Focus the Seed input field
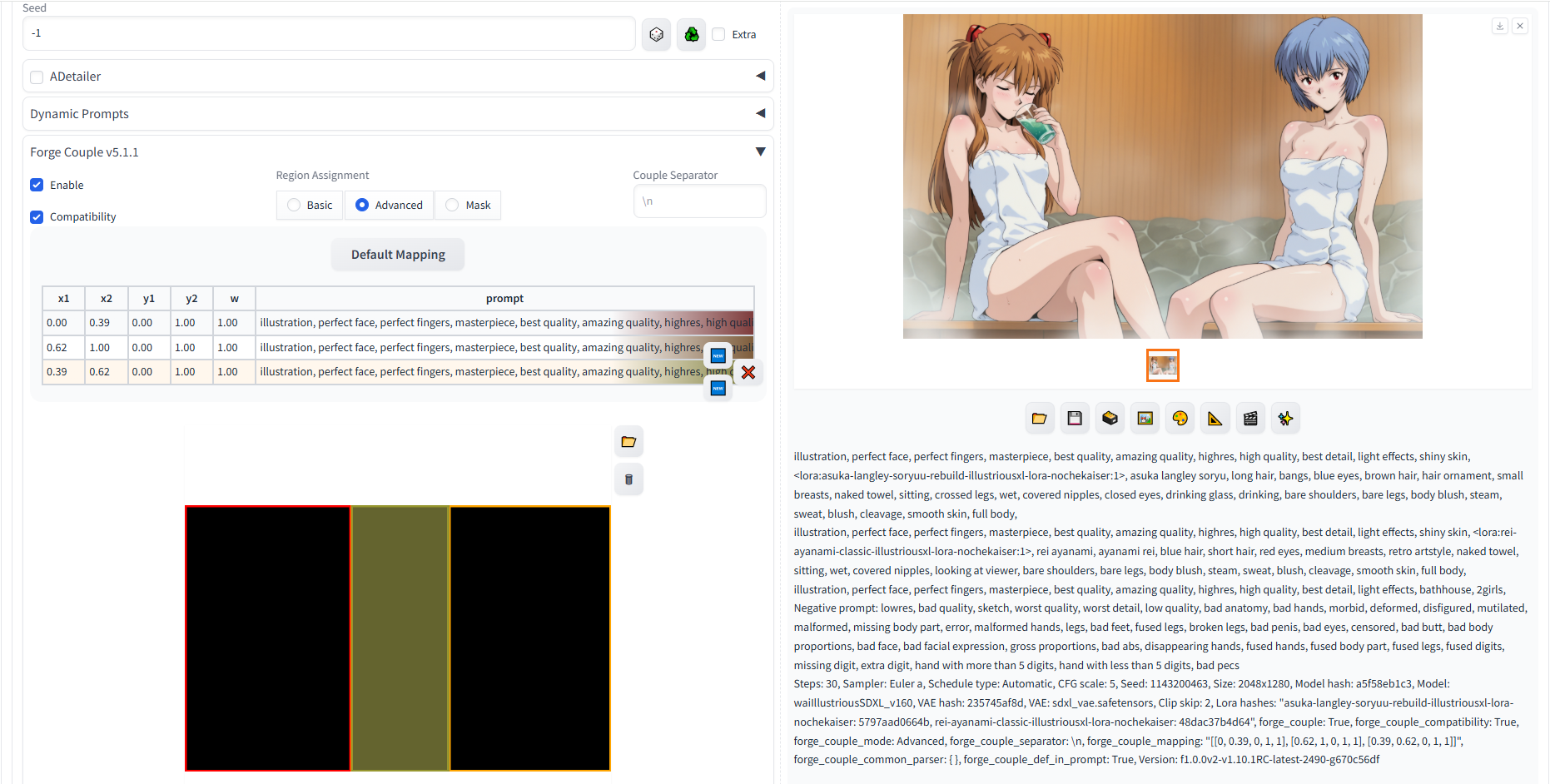 (x=329, y=33)
